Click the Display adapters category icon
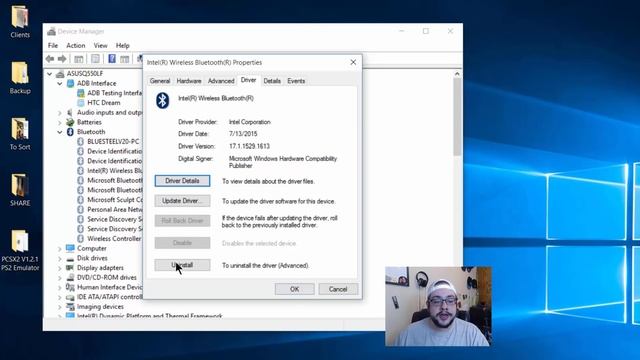Image resolution: width=640 pixels, height=360 pixels. (70, 268)
